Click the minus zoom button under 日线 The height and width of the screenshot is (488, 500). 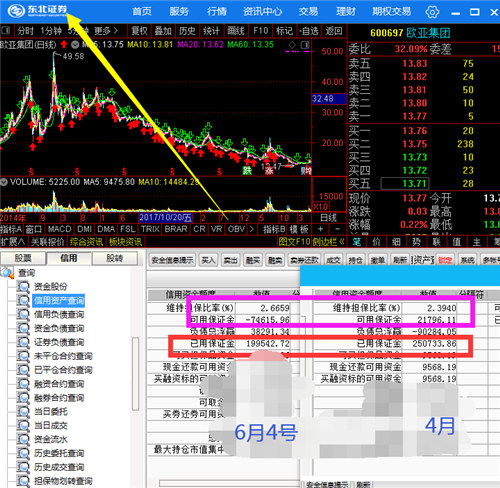(337, 229)
